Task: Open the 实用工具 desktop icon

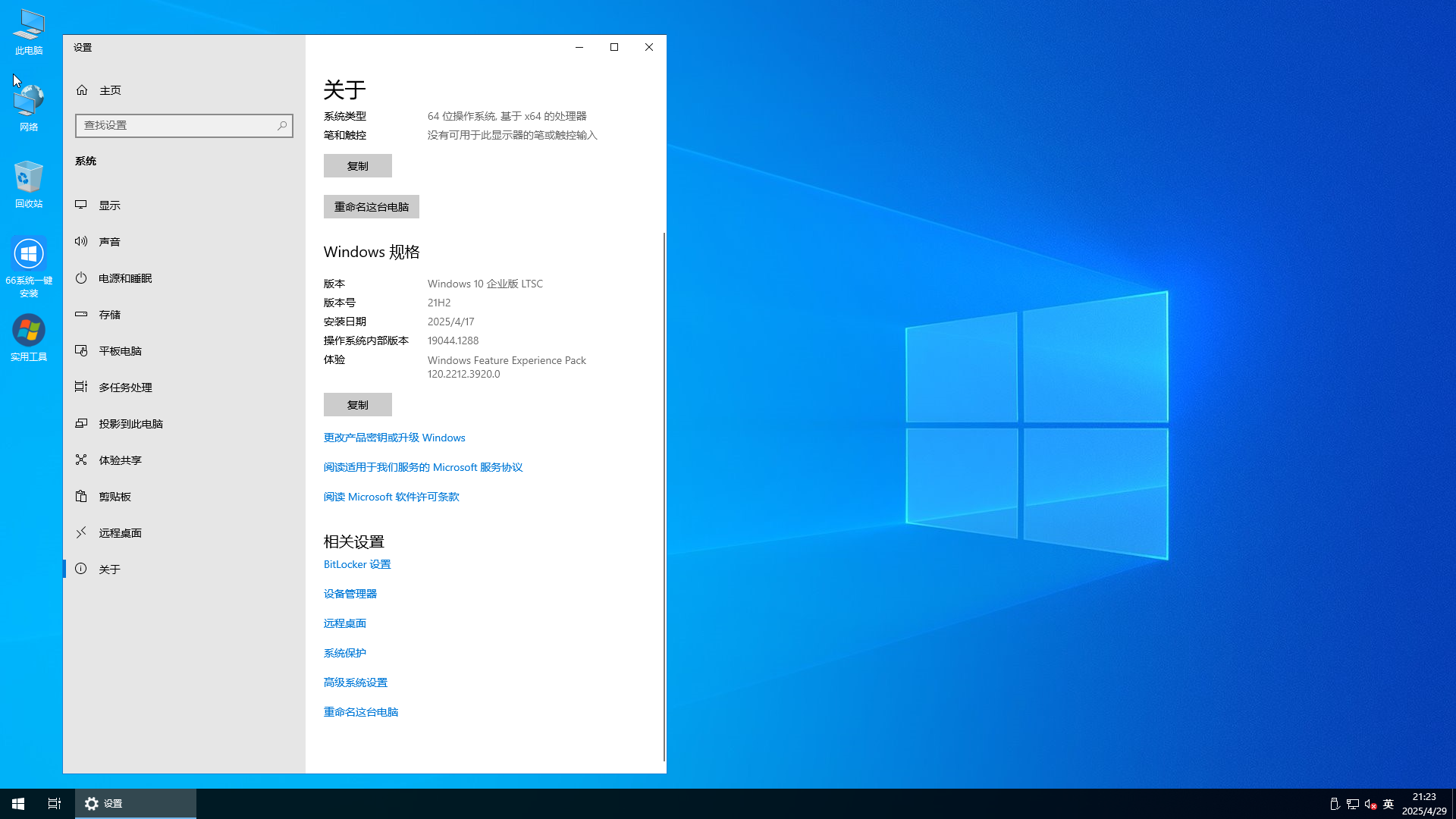Action: 29,338
